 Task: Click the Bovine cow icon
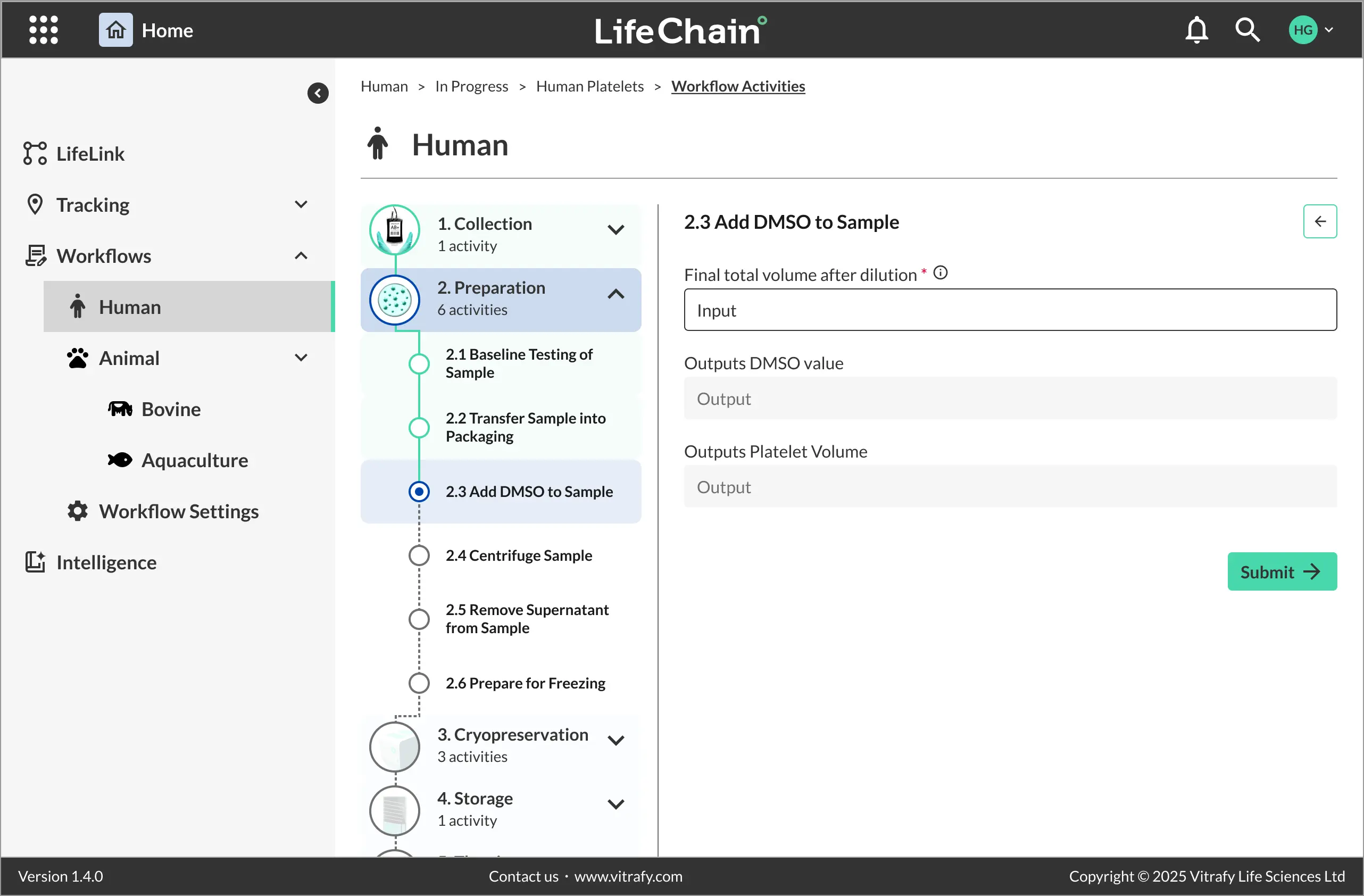pos(120,409)
